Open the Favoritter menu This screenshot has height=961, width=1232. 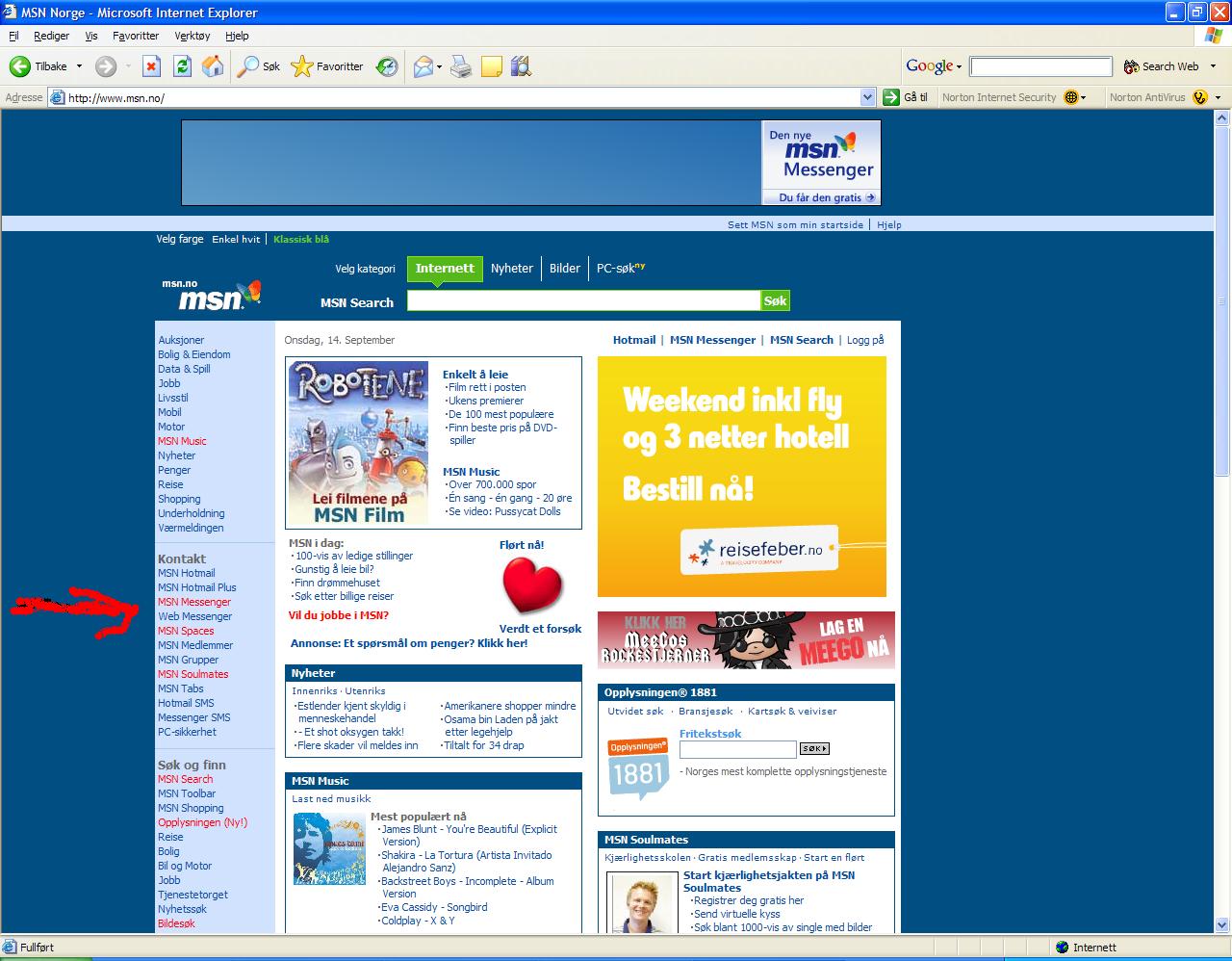click(x=136, y=36)
